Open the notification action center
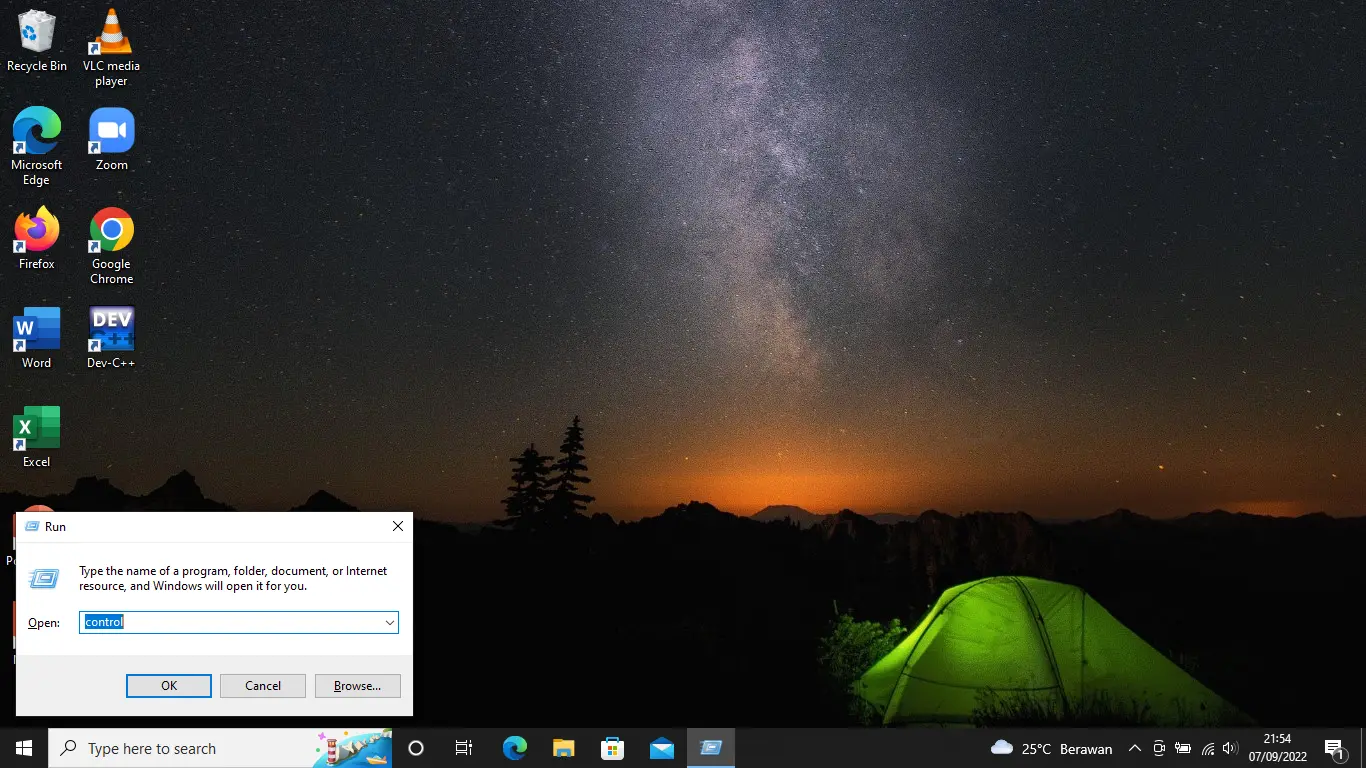Screen dimensions: 1366x768 1335,748
